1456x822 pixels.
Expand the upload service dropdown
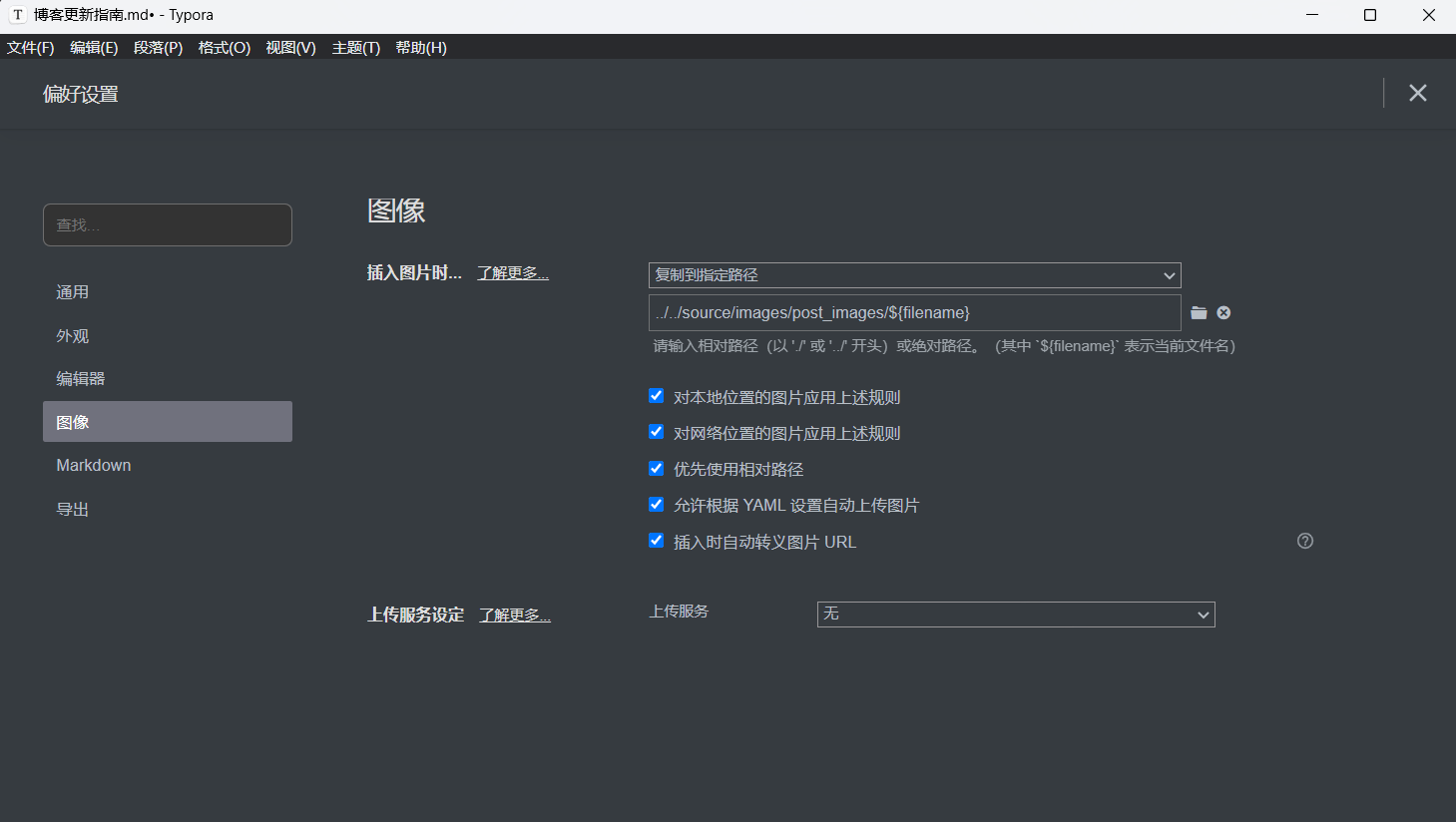1015,615
